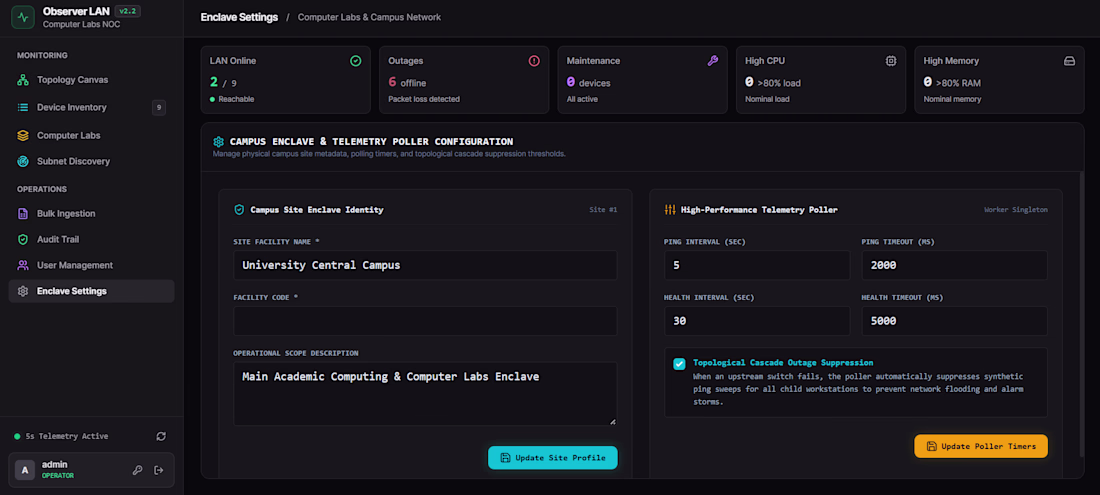Viewport: 1100px width, 495px height.
Task: Open Topology Canvas from sidebar
Action: 91,80
